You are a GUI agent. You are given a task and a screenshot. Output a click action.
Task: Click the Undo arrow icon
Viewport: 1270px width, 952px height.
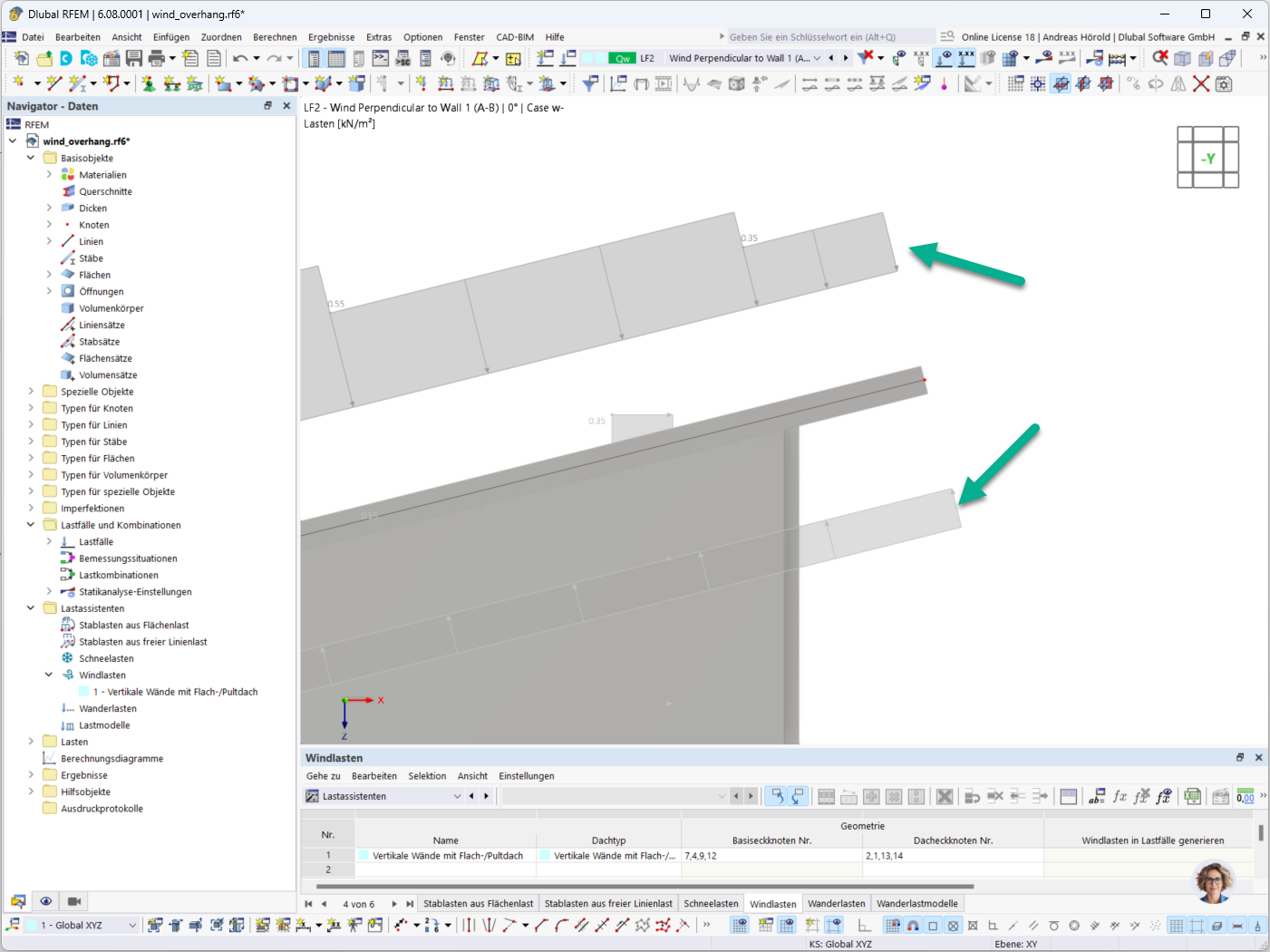tap(240, 58)
